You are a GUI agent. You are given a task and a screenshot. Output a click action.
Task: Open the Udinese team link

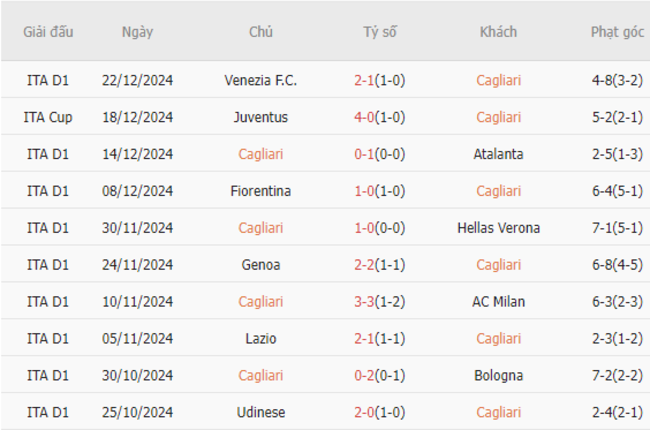coord(261,412)
